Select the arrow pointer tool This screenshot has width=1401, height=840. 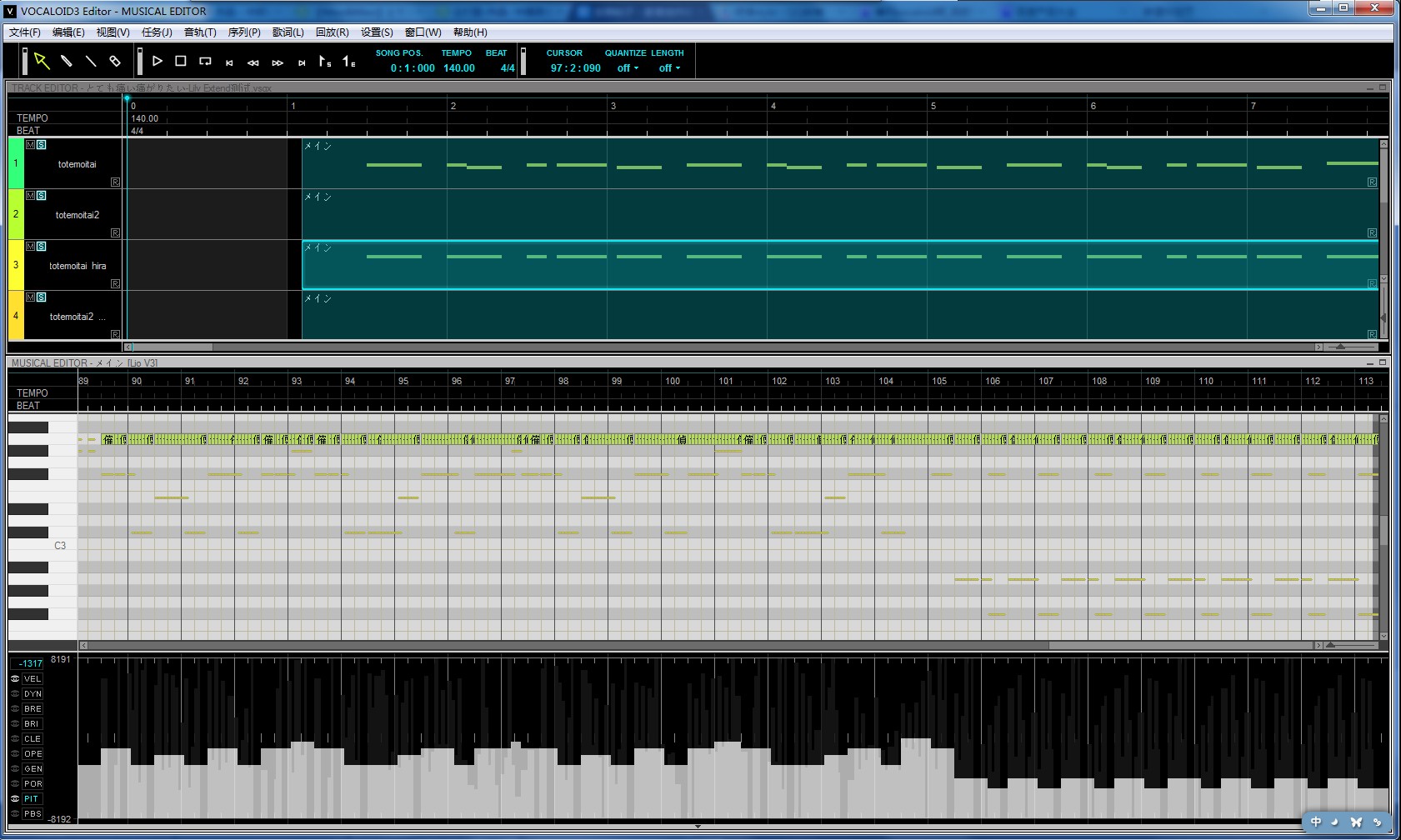coord(42,61)
